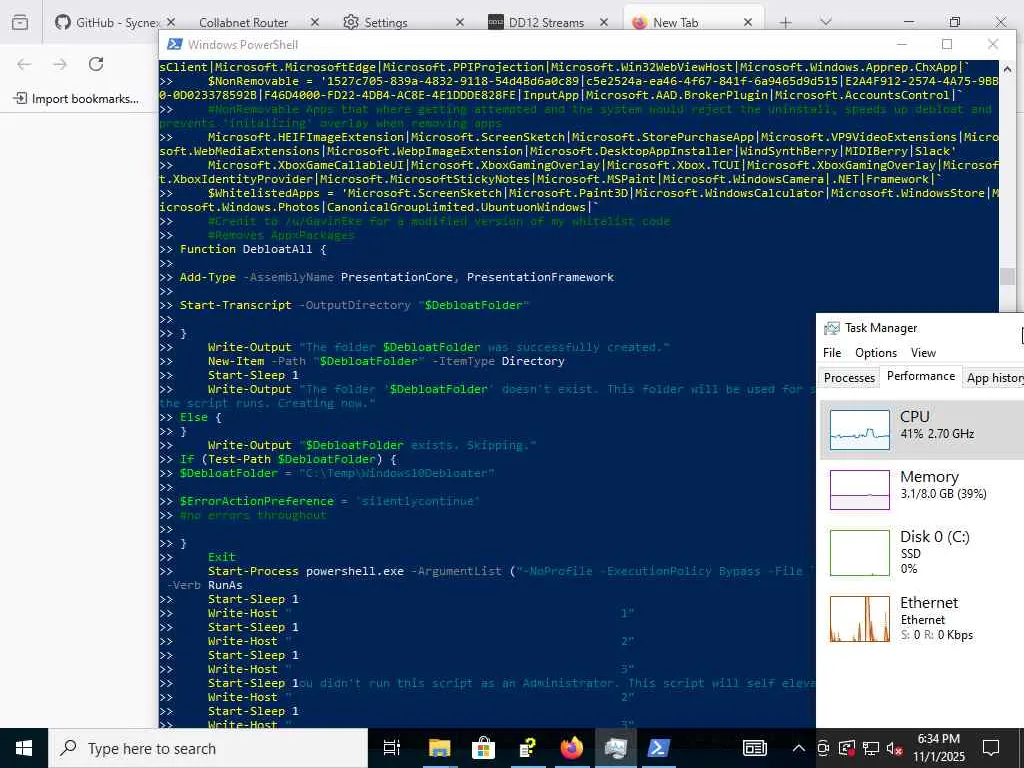
Task: Reload the current Firefox page
Action: [x=96, y=64]
